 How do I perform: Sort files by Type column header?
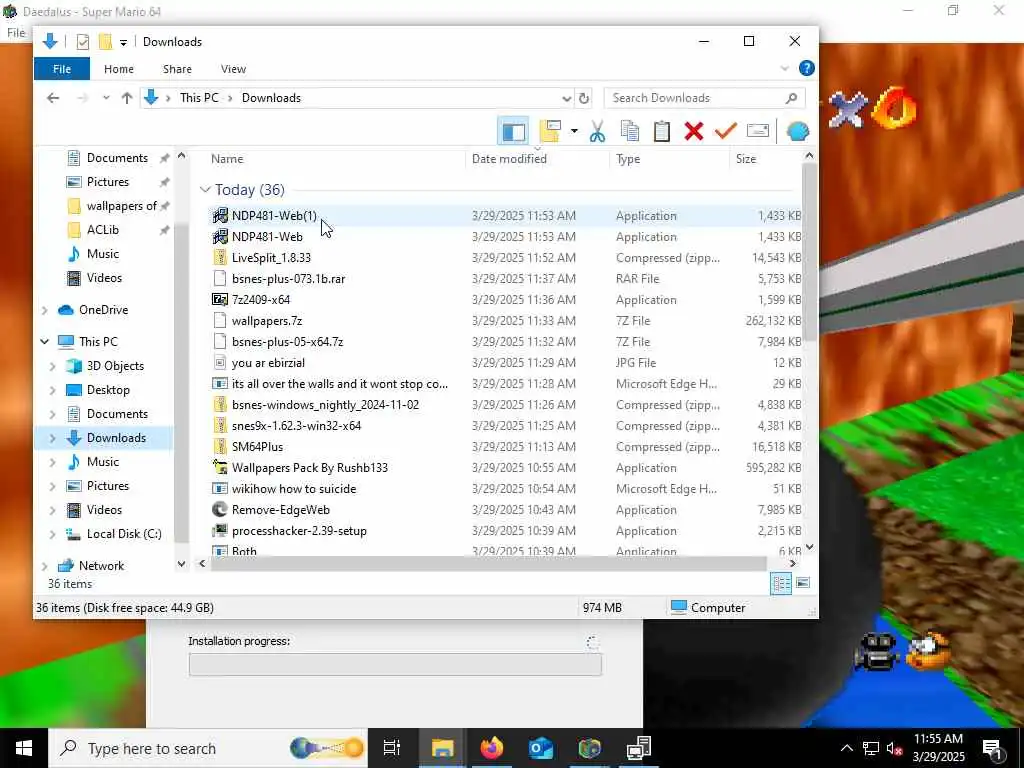(x=628, y=159)
